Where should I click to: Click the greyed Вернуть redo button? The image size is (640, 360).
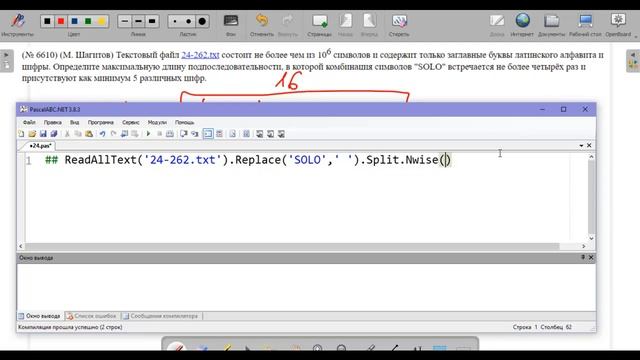[x=288, y=24]
